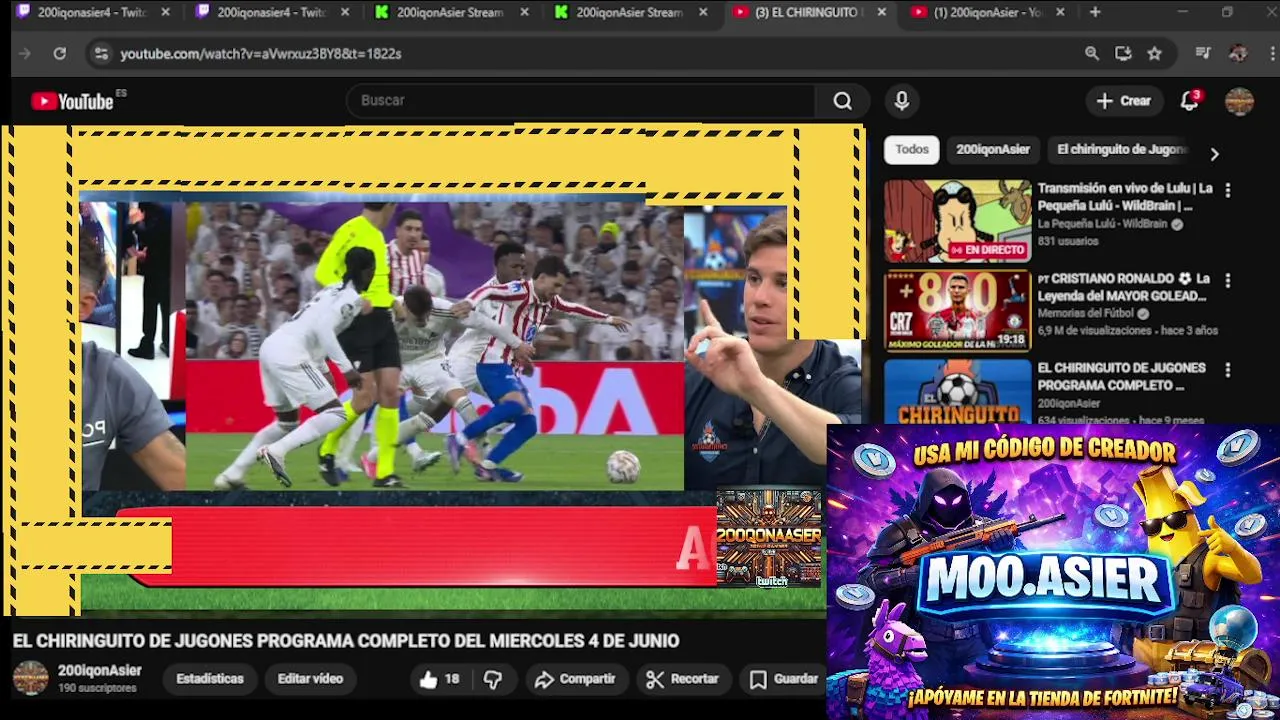The height and width of the screenshot is (720, 1280).
Task: Click the Estadísticas button
Action: click(210, 679)
